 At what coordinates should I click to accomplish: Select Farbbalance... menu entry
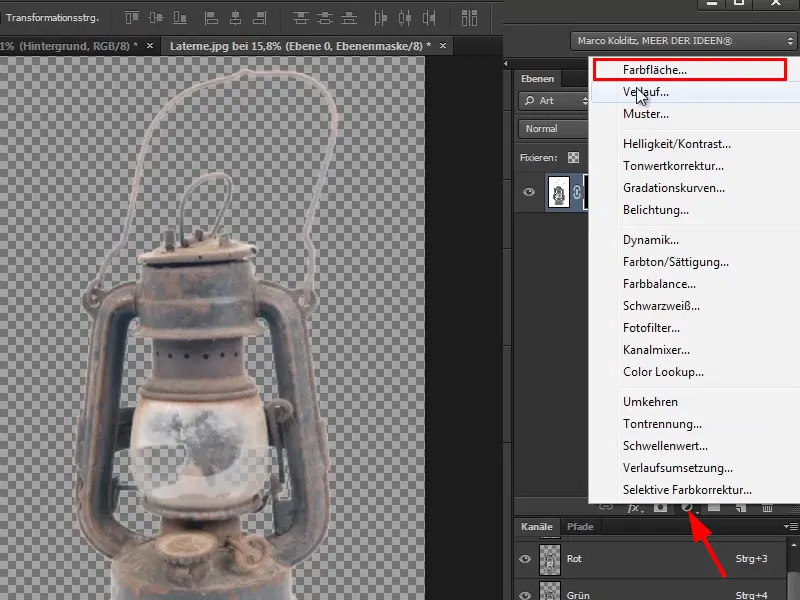click(x=695, y=284)
